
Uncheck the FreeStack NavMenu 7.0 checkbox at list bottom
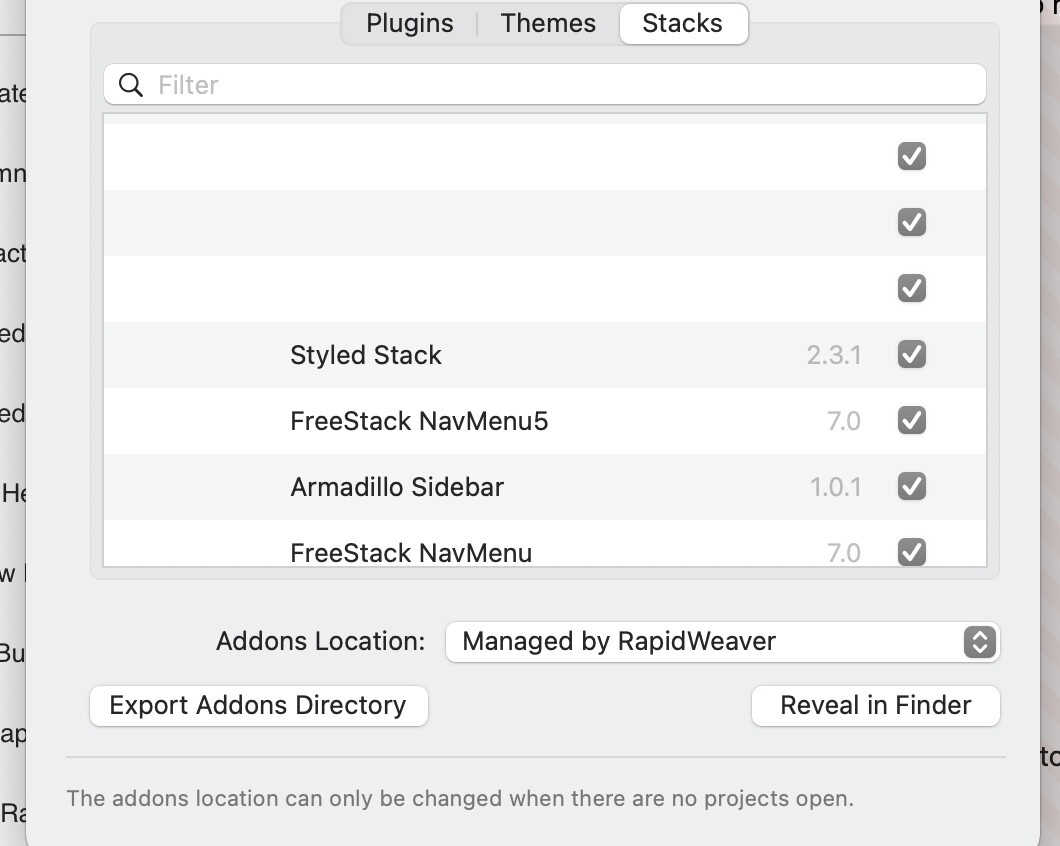911,551
